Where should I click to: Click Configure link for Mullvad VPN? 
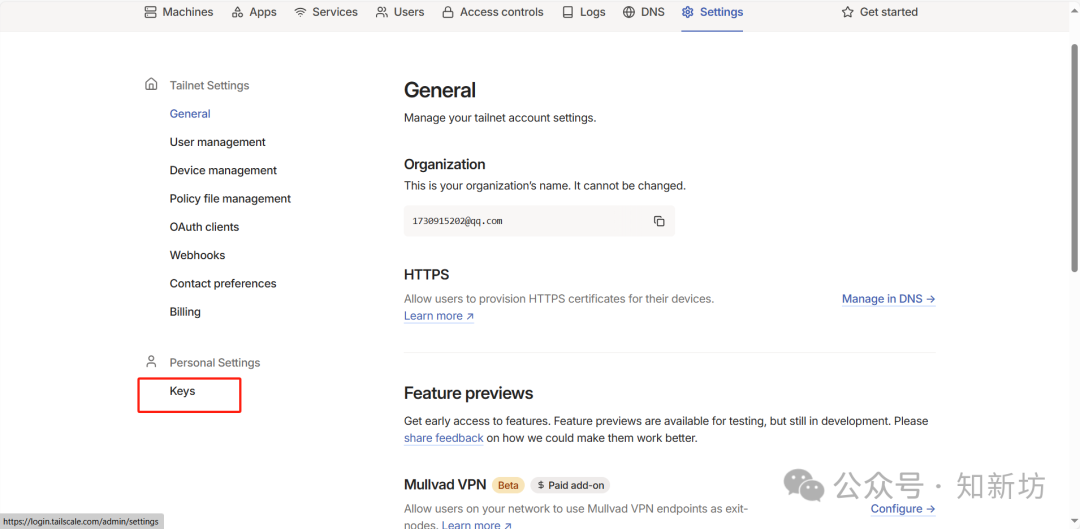click(902, 509)
